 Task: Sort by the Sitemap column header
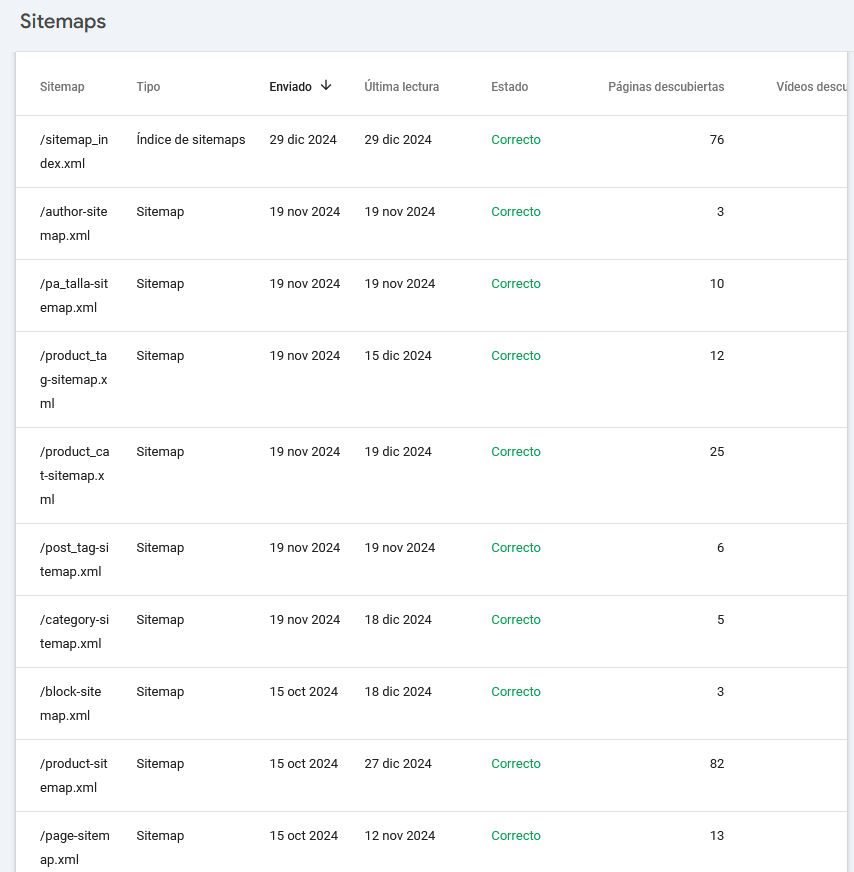[62, 87]
